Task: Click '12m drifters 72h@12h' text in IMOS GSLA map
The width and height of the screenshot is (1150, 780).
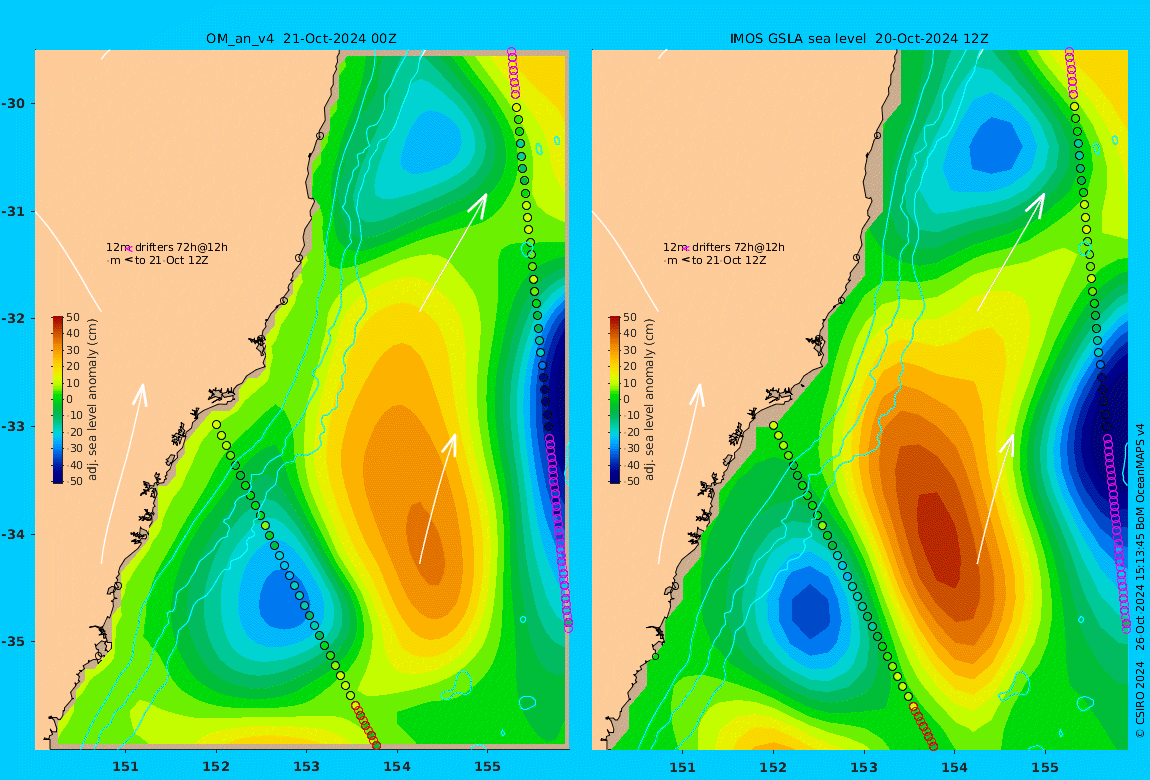Action: 724,248
